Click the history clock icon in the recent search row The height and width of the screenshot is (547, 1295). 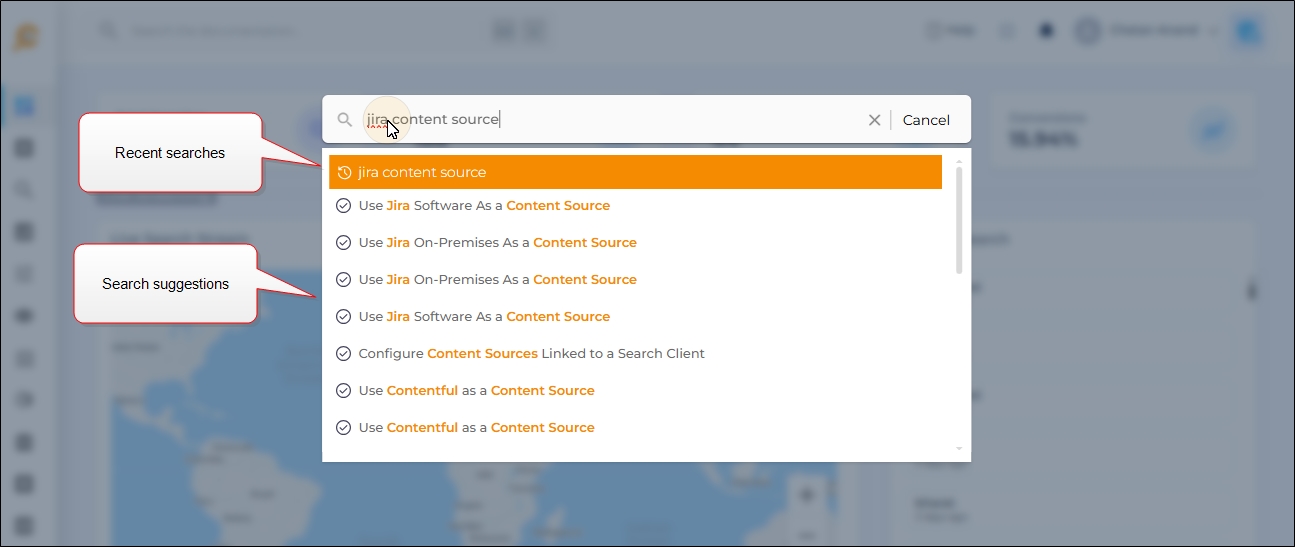(x=344, y=172)
